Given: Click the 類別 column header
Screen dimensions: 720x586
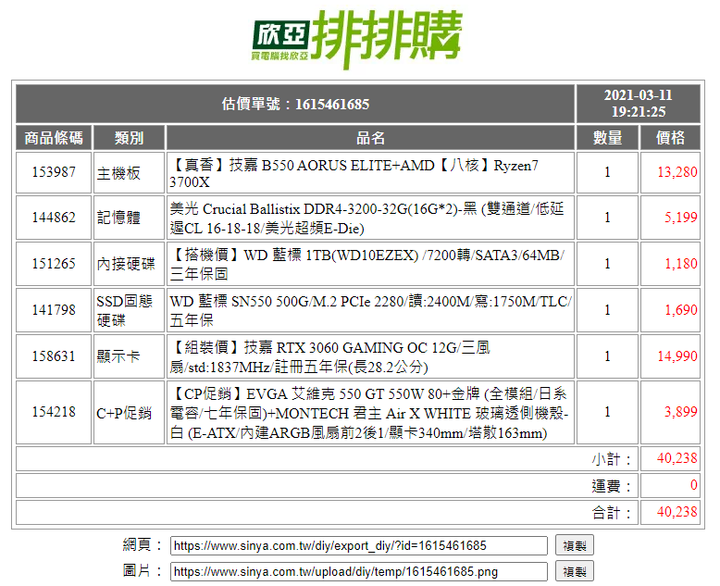Looking at the screenshot, I should tap(129, 137).
